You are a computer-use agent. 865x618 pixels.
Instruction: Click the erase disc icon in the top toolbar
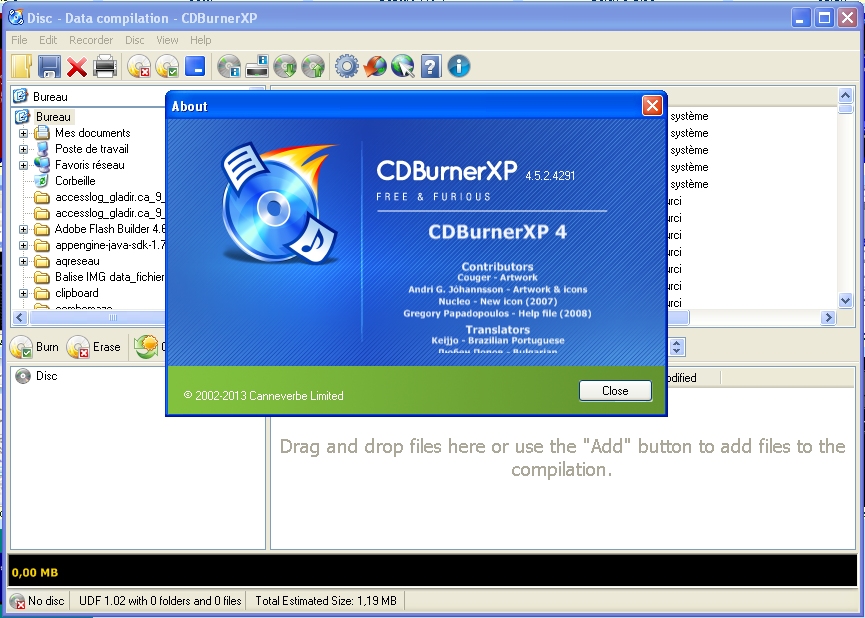click(138, 67)
